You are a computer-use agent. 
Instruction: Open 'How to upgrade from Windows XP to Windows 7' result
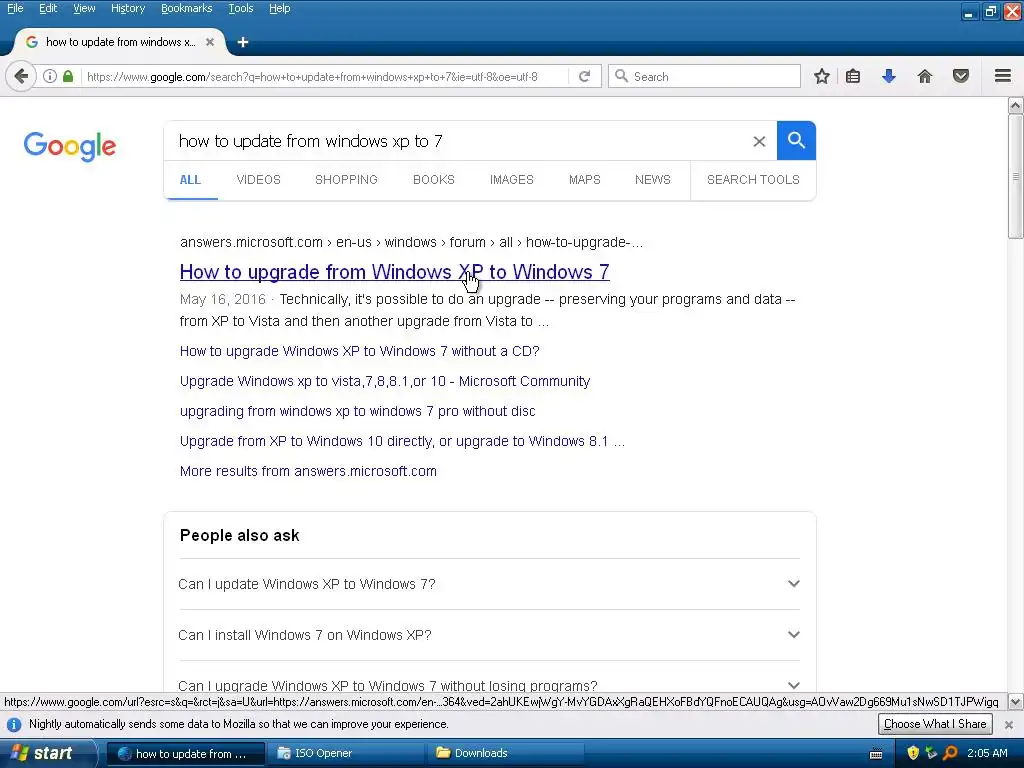coord(394,272)
